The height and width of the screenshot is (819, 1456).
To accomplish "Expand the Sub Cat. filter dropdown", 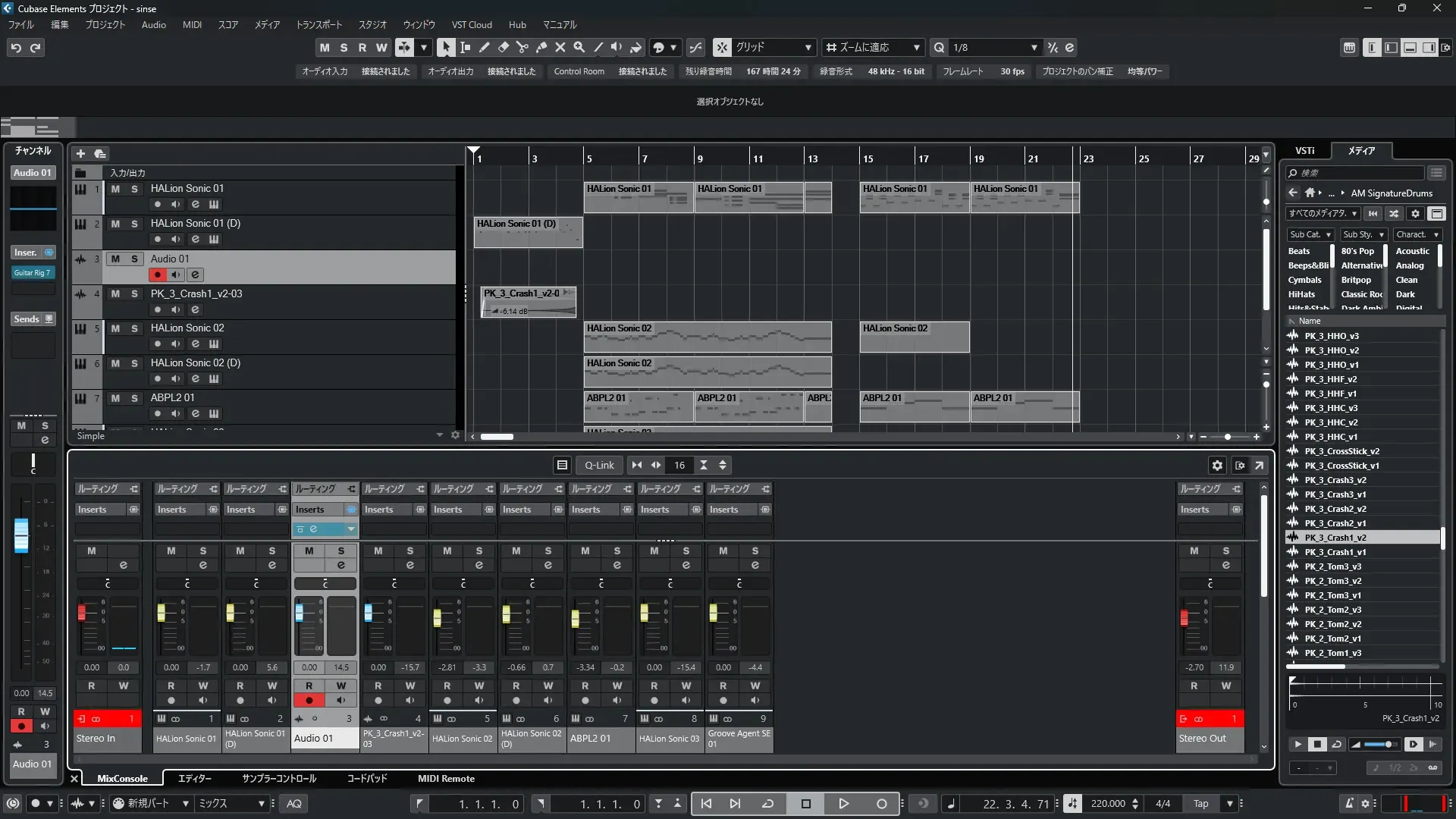I will click(1310, 234).
